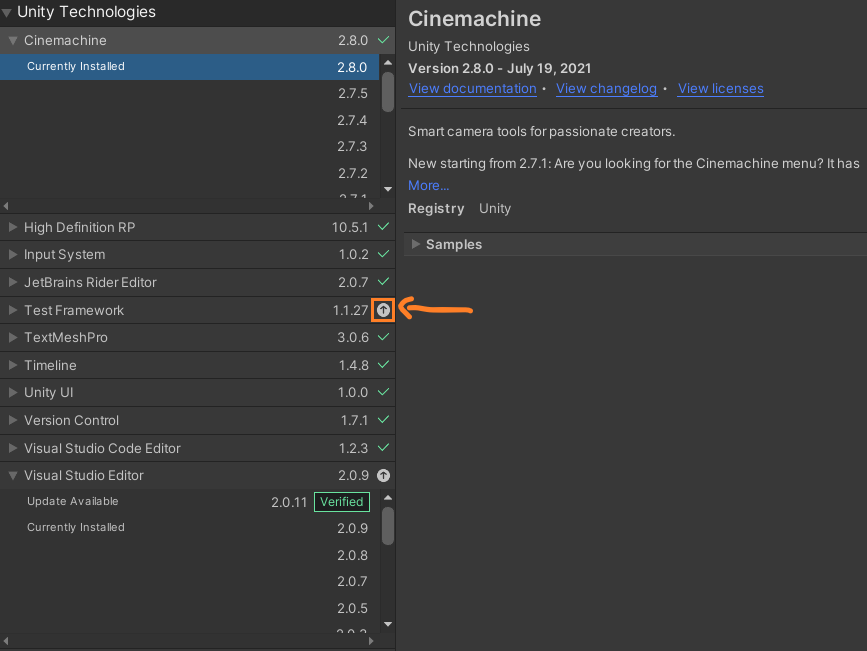Image resolution: width=867 pixels, height=651 pixels.
Task: Click Visual Studio Editor update arrow icon
Action: pyautogui.click(x=383, y=476)
